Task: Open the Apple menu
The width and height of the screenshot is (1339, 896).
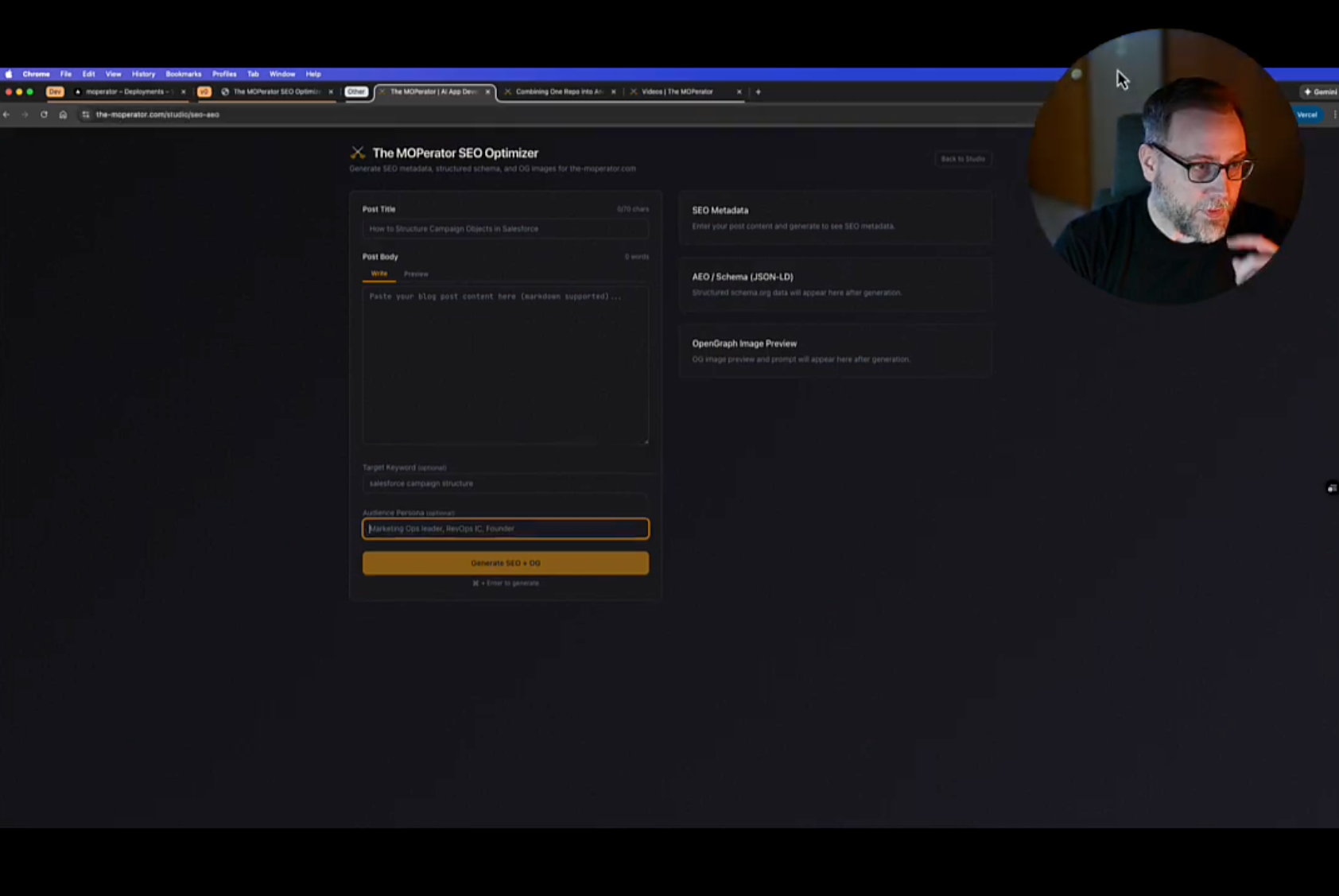Action: pyautogui.click(x=9, y=74)
